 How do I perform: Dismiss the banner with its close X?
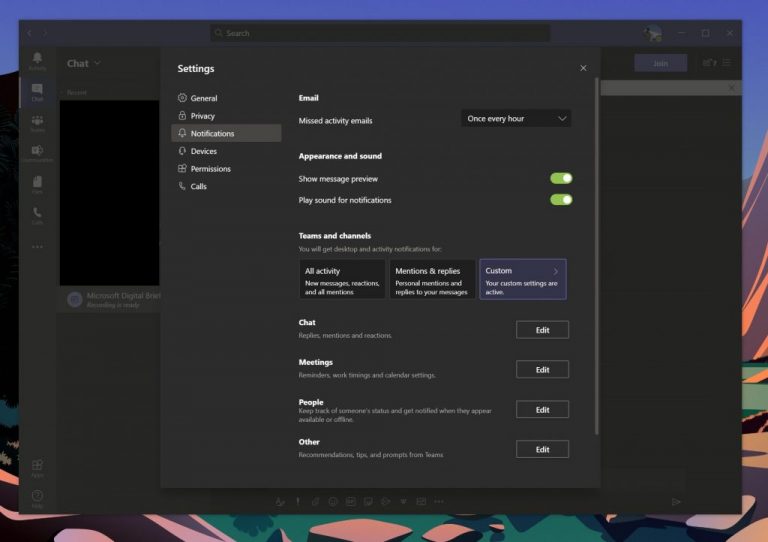click(x=731, y=88)
